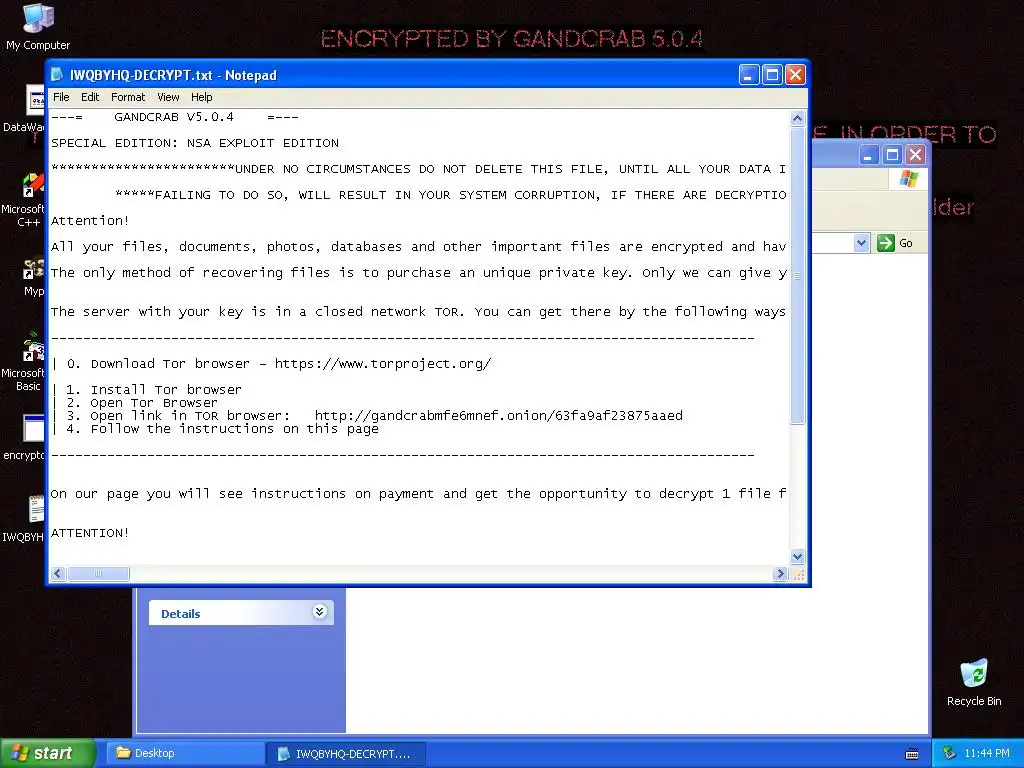Select the Myp desktop shortcut icon
The height and width of the screenshot is (768, 1024).
(33, 278)
